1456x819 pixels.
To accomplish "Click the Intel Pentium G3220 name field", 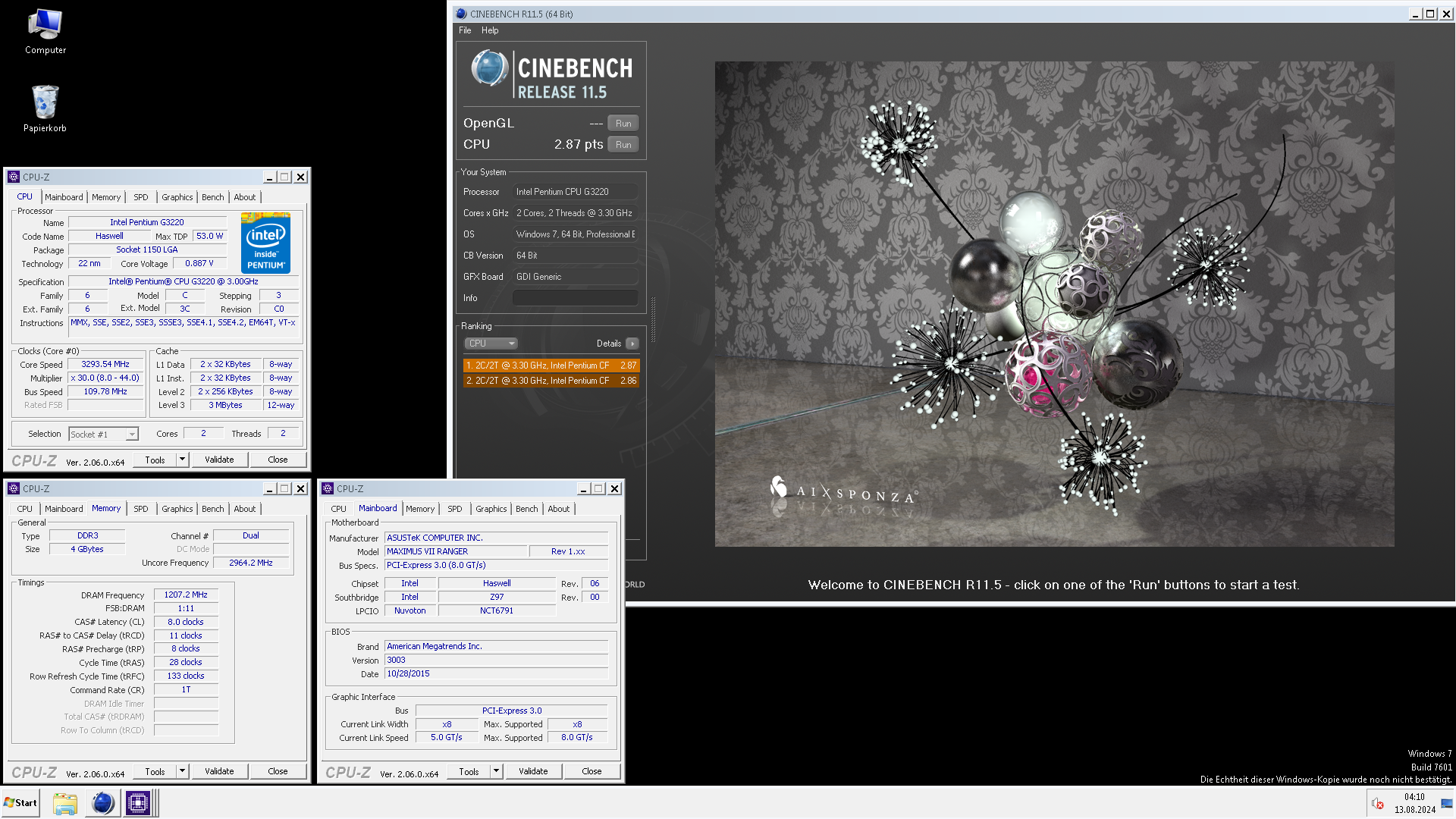I will coord(147,222).
